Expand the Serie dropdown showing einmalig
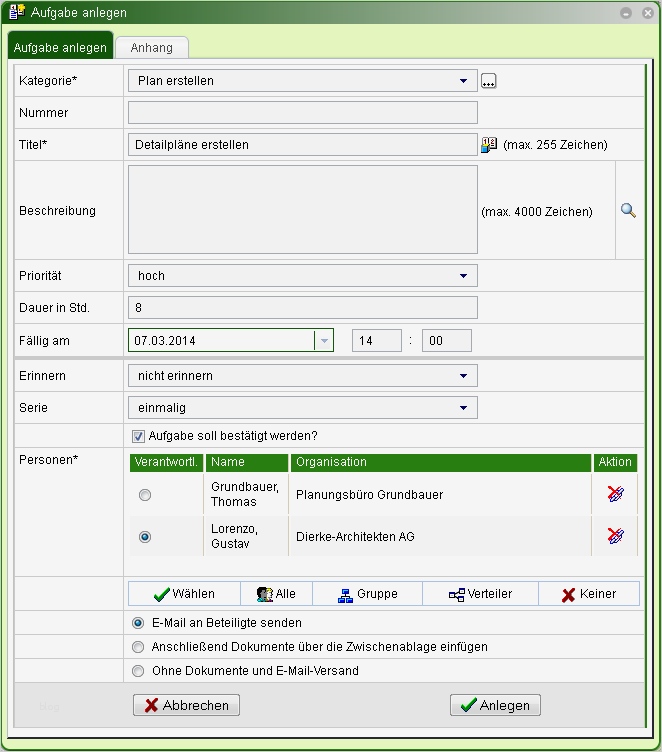 303,408
